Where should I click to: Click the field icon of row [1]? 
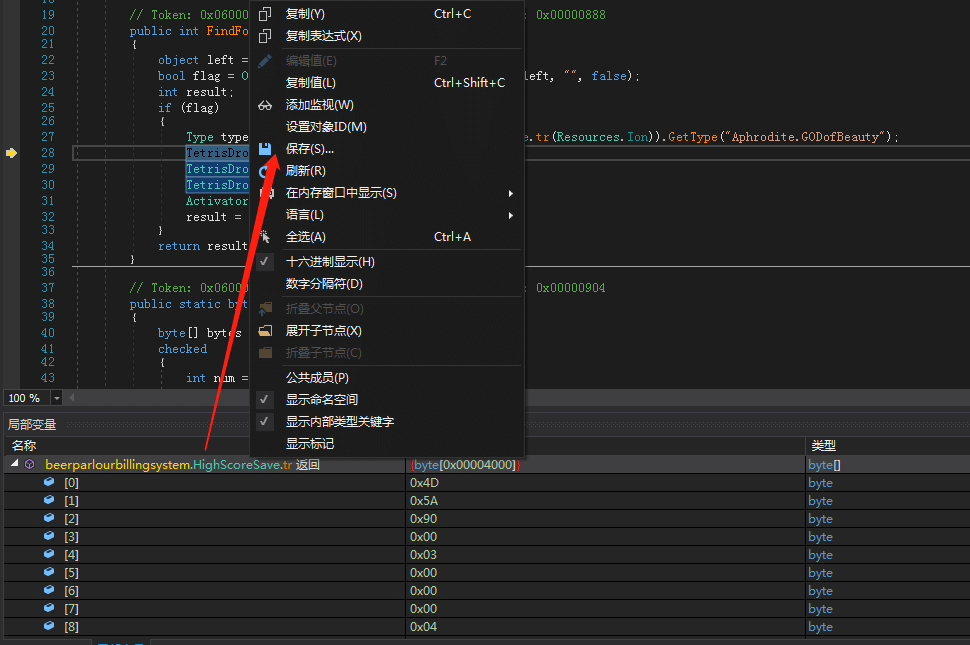point(49,500)
